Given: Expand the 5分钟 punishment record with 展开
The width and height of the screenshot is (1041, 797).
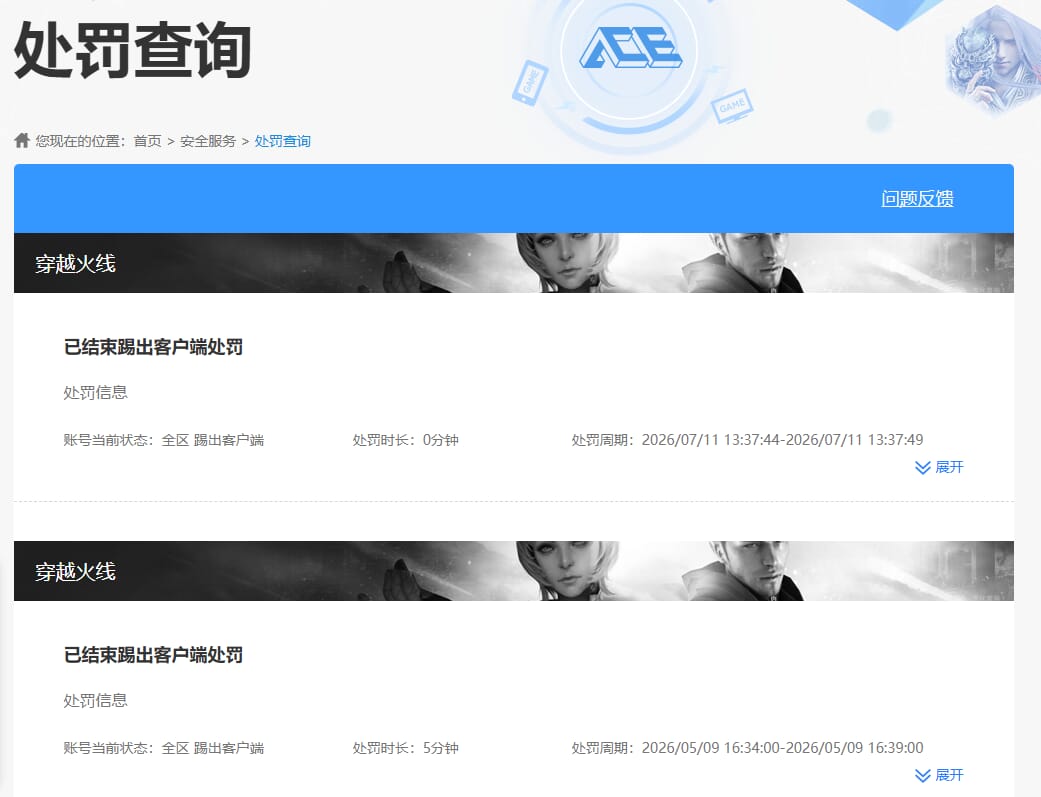Looking at the screenshot, I should pyautogui.click(x=939, y=775).
